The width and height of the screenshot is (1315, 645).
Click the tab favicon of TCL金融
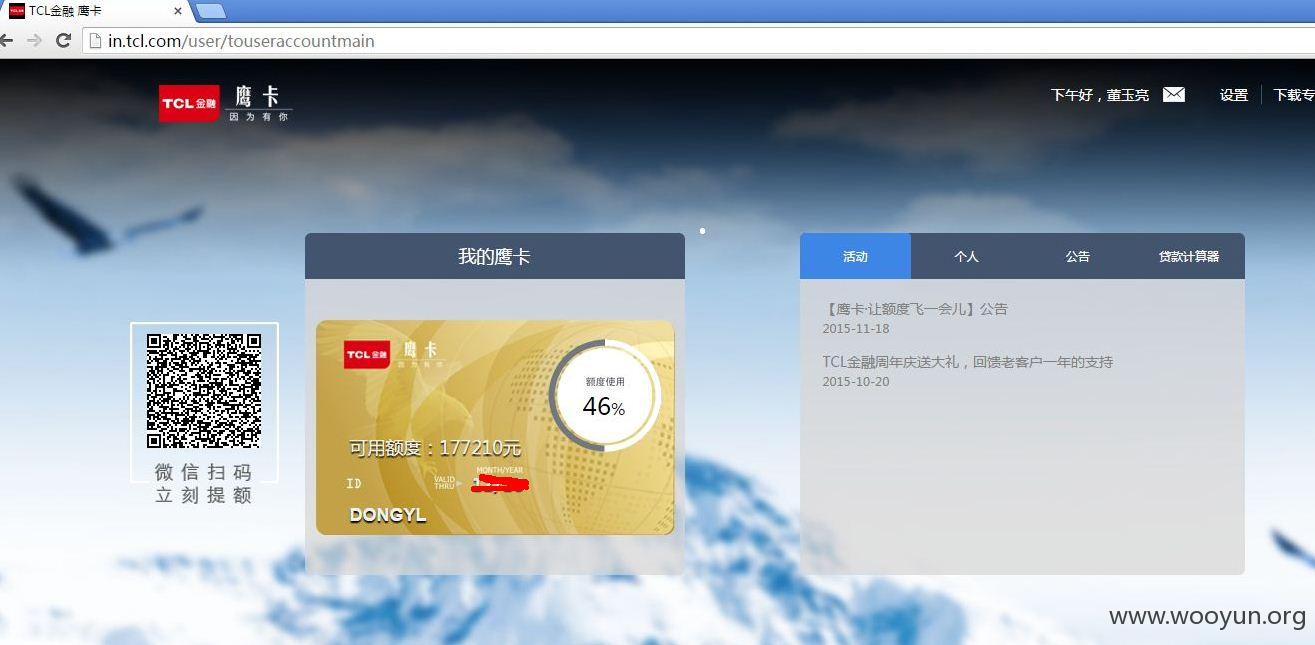coord(16,11)
